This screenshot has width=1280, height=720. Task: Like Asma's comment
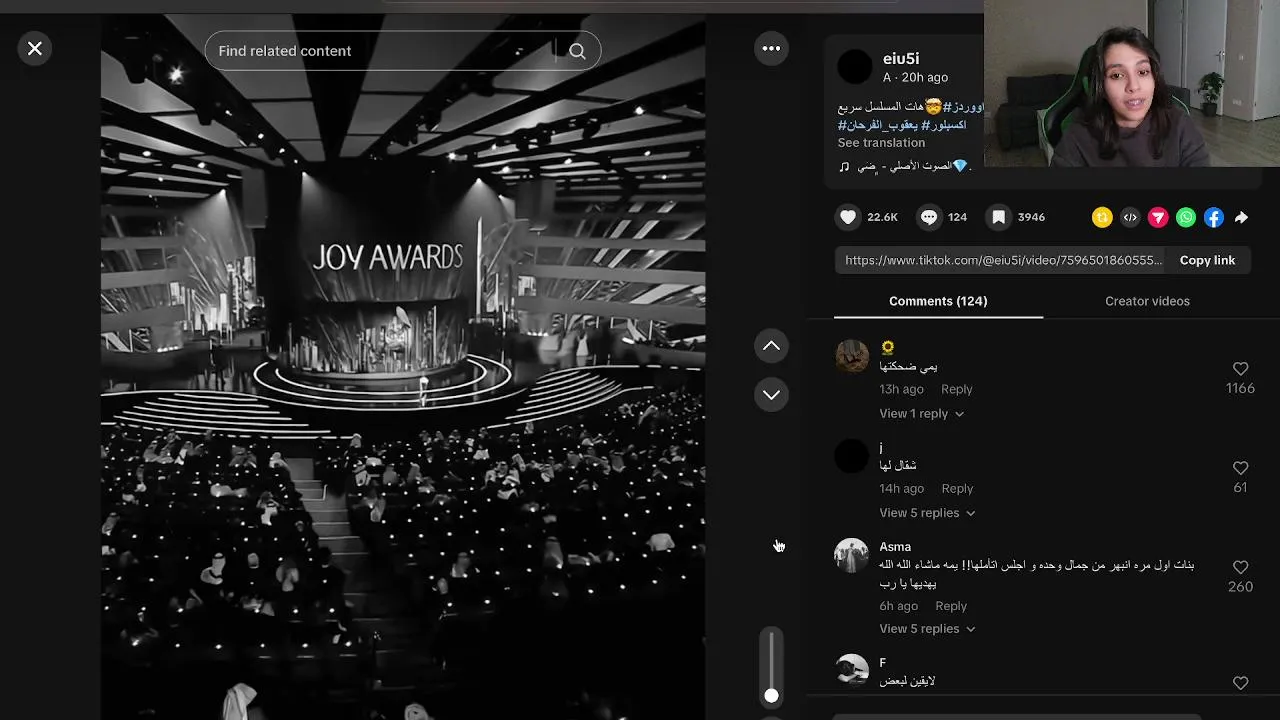[x=1240, y=567]
